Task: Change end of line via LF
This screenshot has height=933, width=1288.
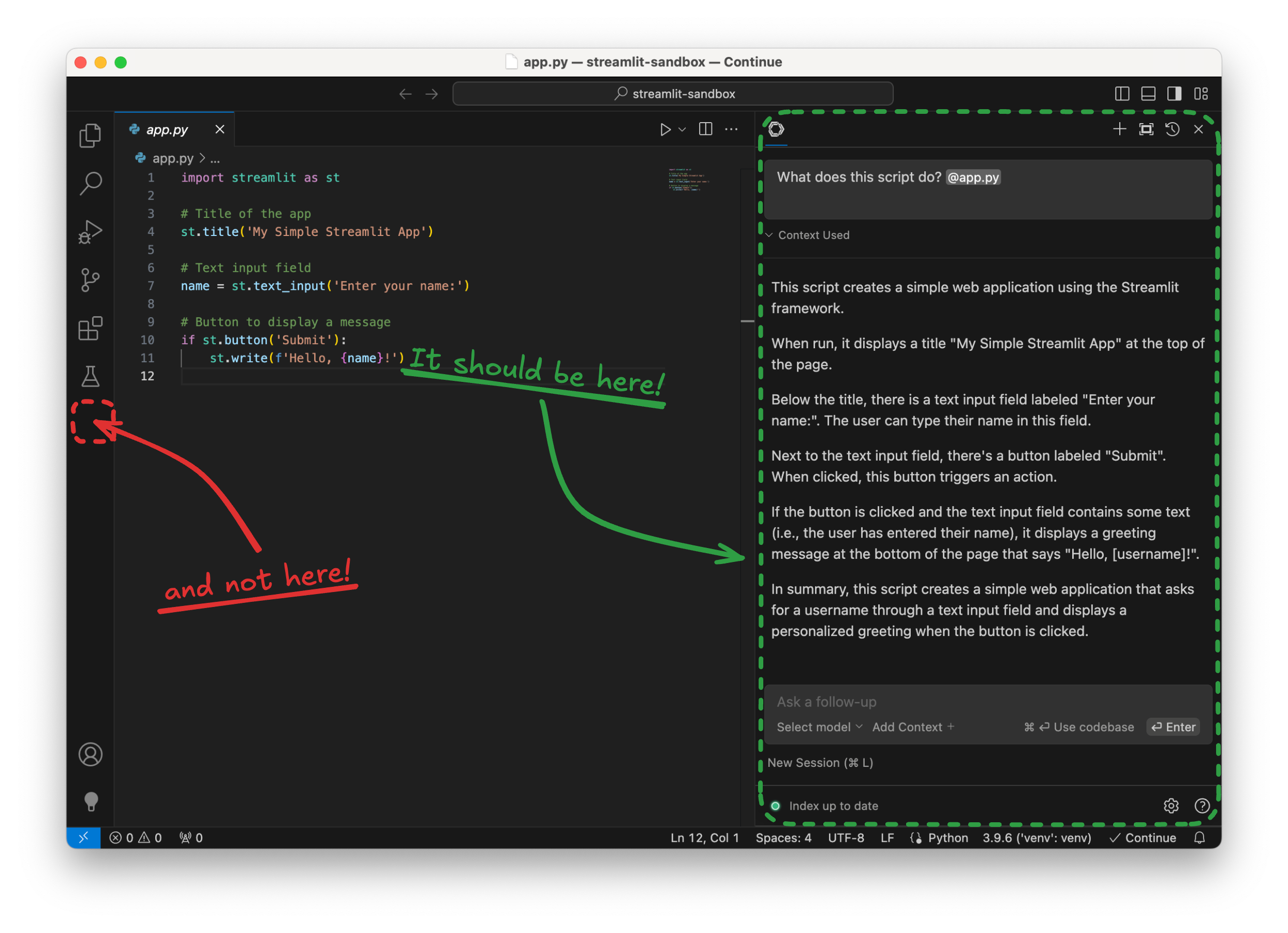Action: pyautogui.click(x=887, y=838)
